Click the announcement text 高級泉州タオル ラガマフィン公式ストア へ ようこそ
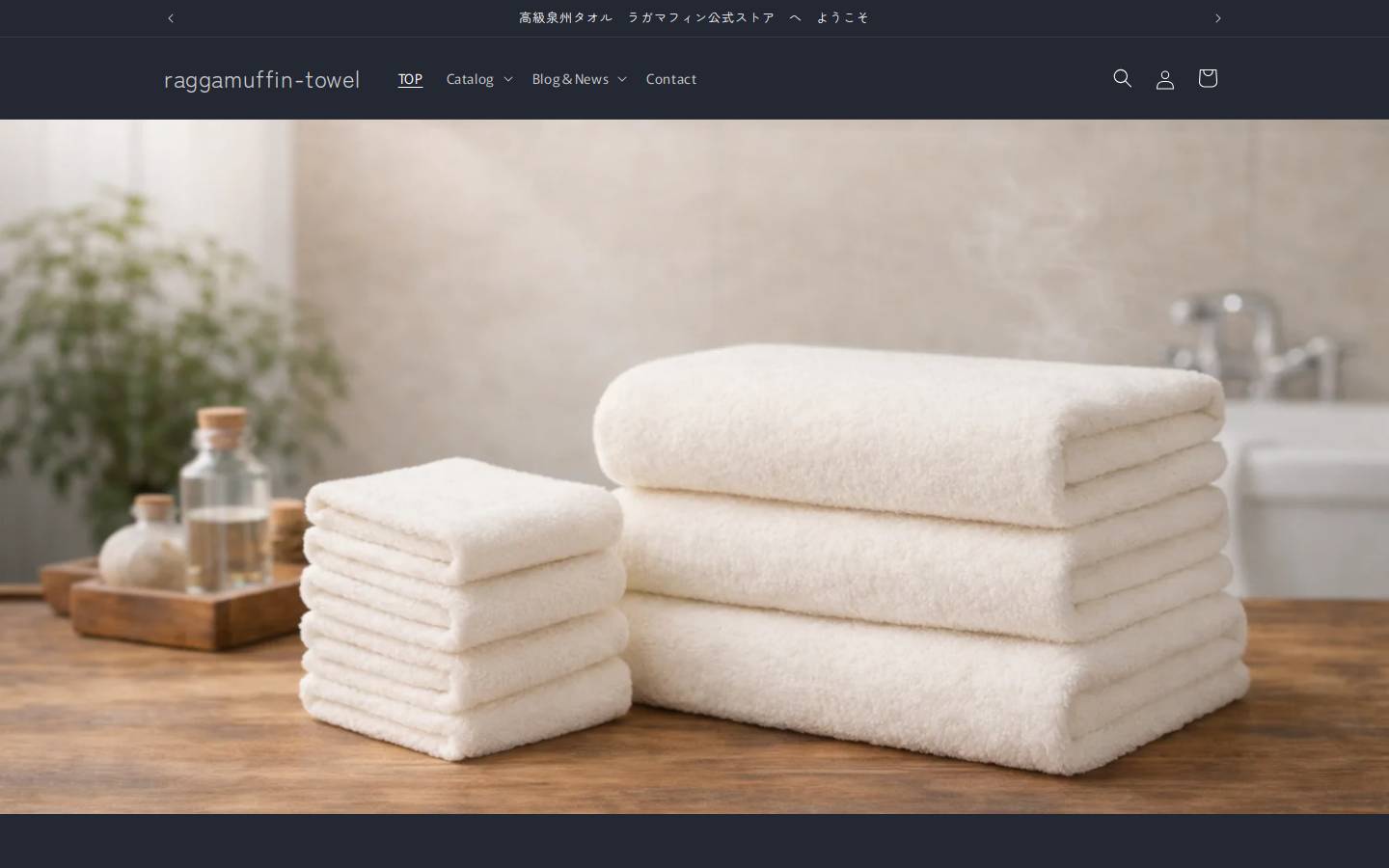Image resolution: width=1389 pixels, height=868 pixels. pos(694,18)
